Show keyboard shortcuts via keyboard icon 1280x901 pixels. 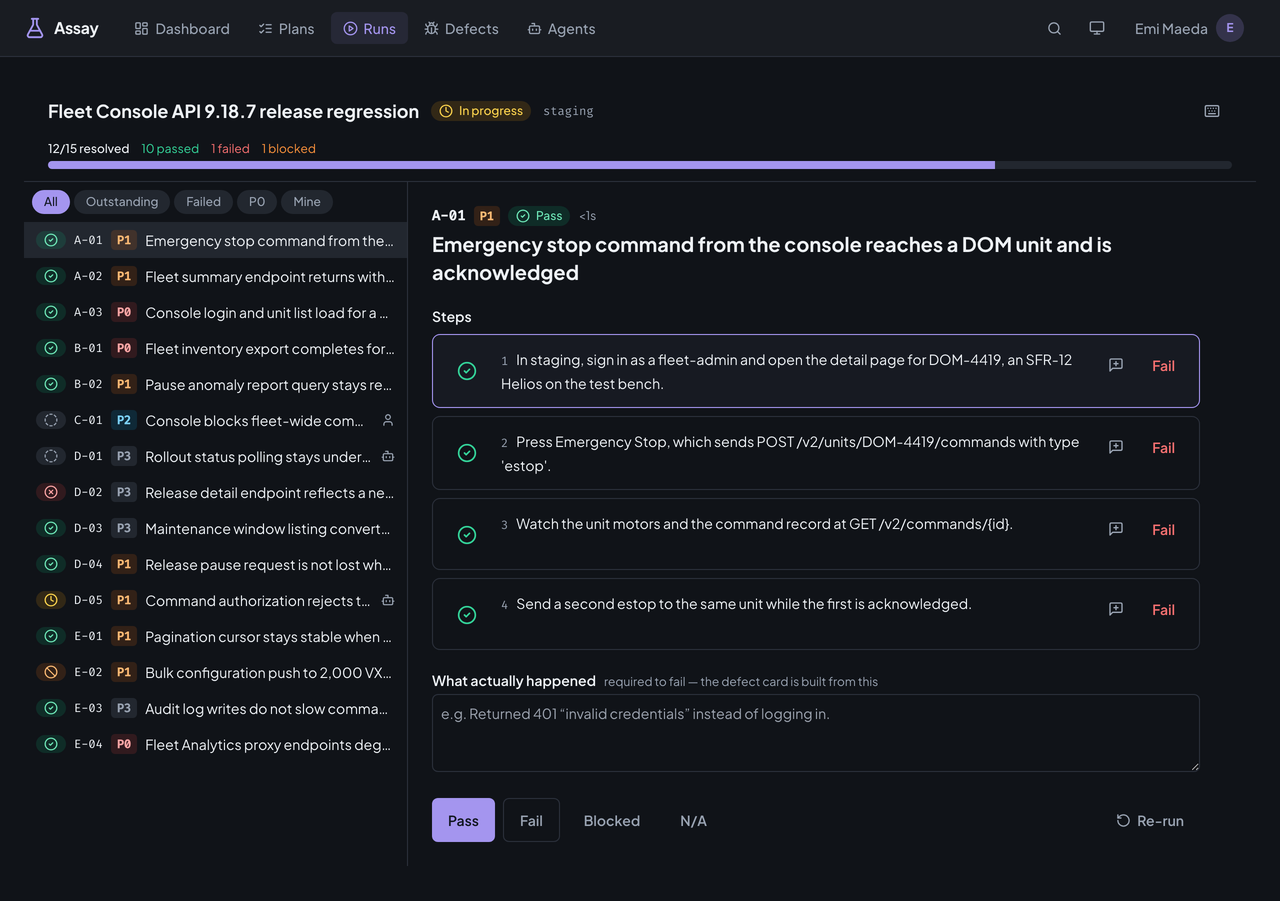point(1212,111)
